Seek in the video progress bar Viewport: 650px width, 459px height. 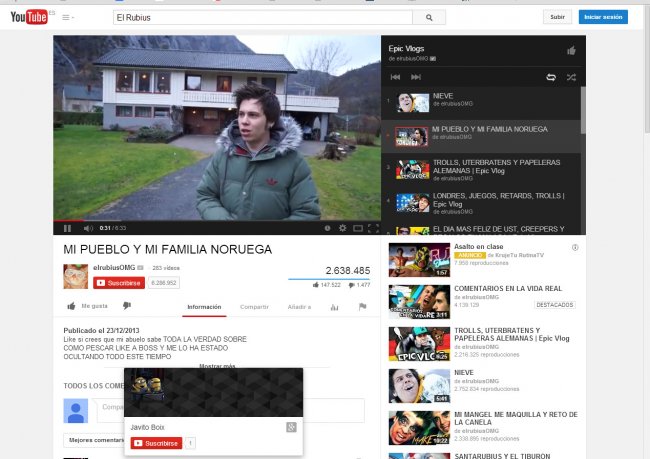click(217, 221)
